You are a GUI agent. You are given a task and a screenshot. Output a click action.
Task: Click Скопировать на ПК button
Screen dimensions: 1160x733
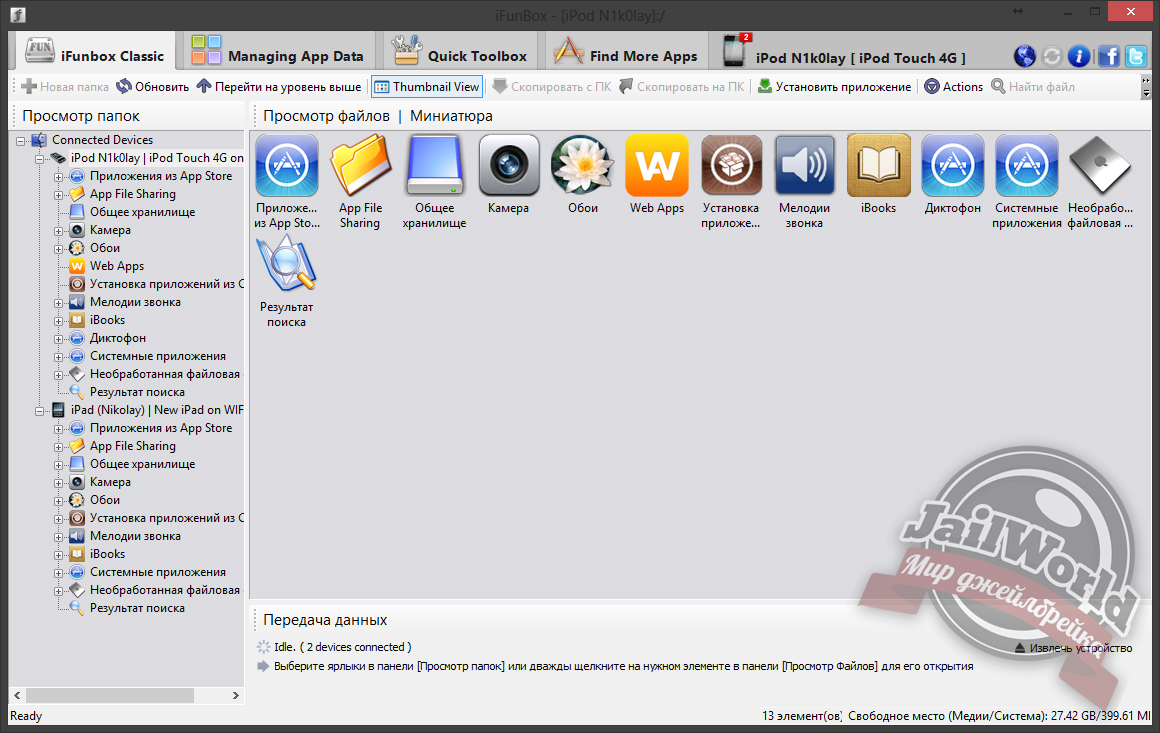[x=682, y=87]
